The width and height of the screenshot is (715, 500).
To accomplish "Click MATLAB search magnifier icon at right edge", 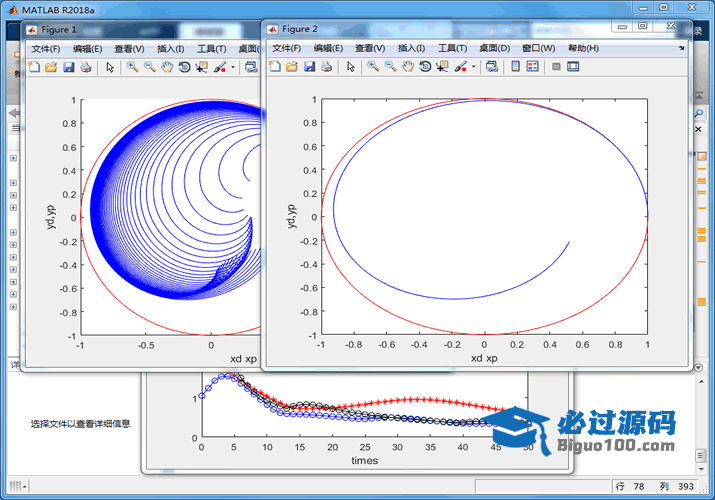I will click(x=699, y=113).
